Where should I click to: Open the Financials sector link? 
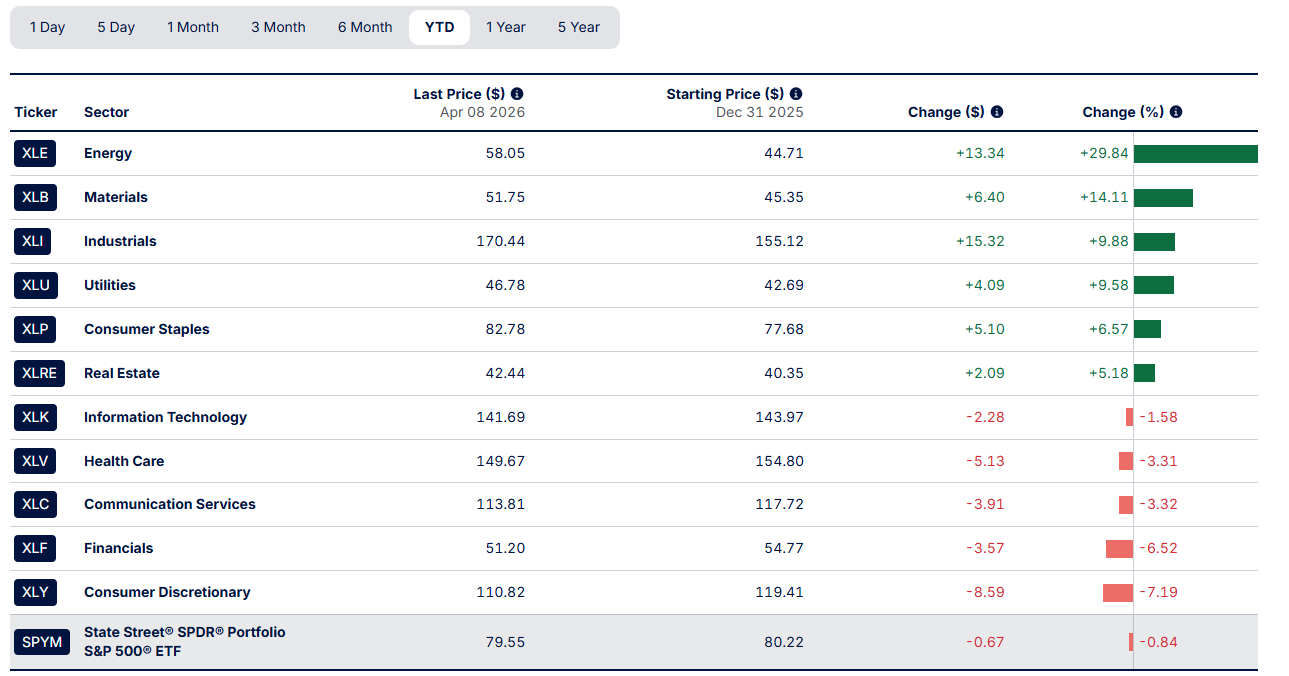tap(119, 548)
